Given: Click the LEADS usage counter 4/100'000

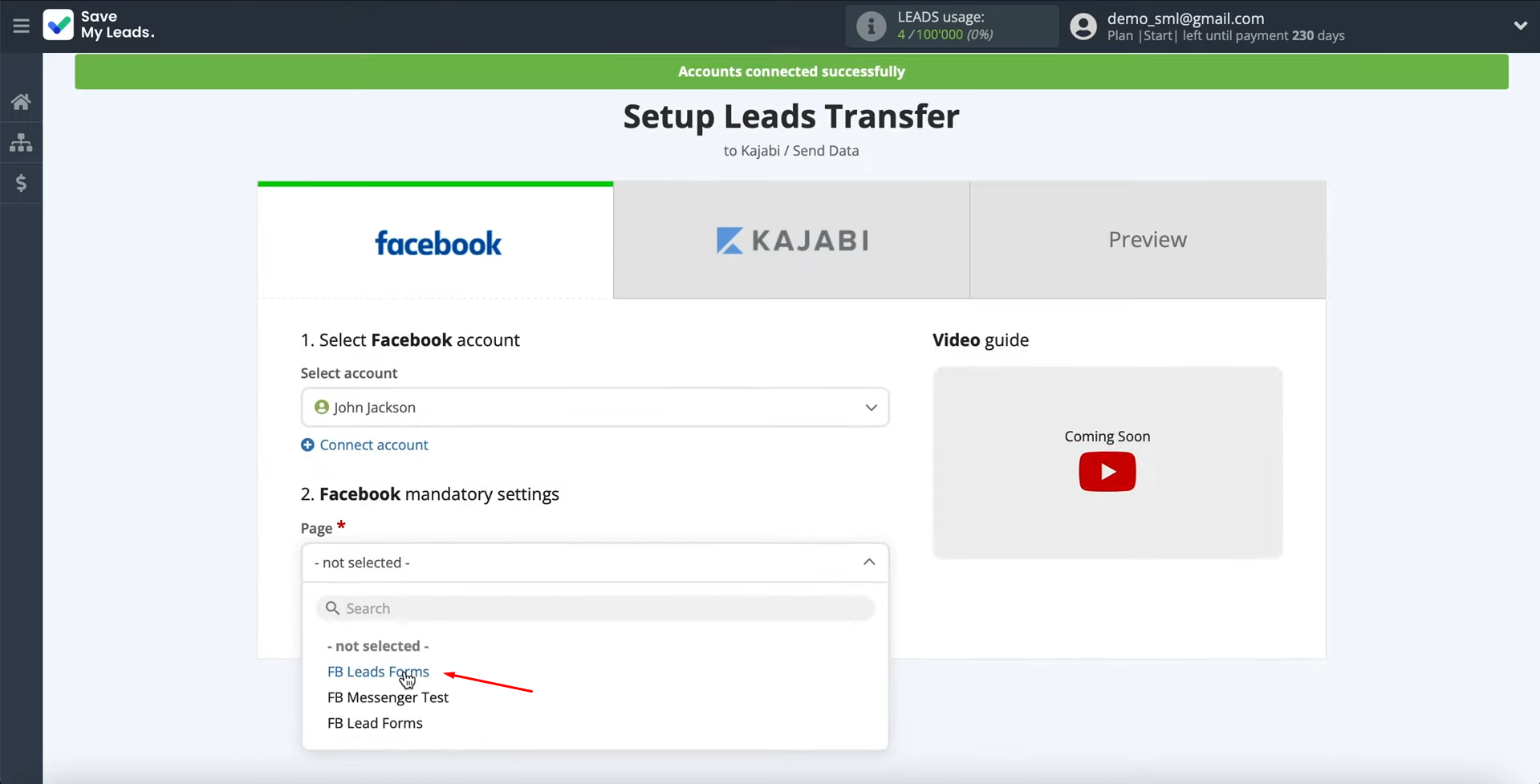Looking at the screenshot, I should 945,35.
